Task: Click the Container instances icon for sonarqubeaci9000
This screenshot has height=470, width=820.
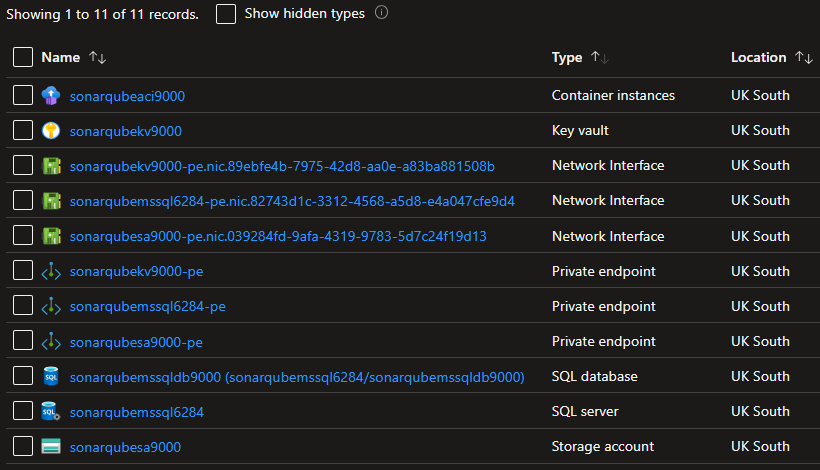Action: click(x=51, y=96)
